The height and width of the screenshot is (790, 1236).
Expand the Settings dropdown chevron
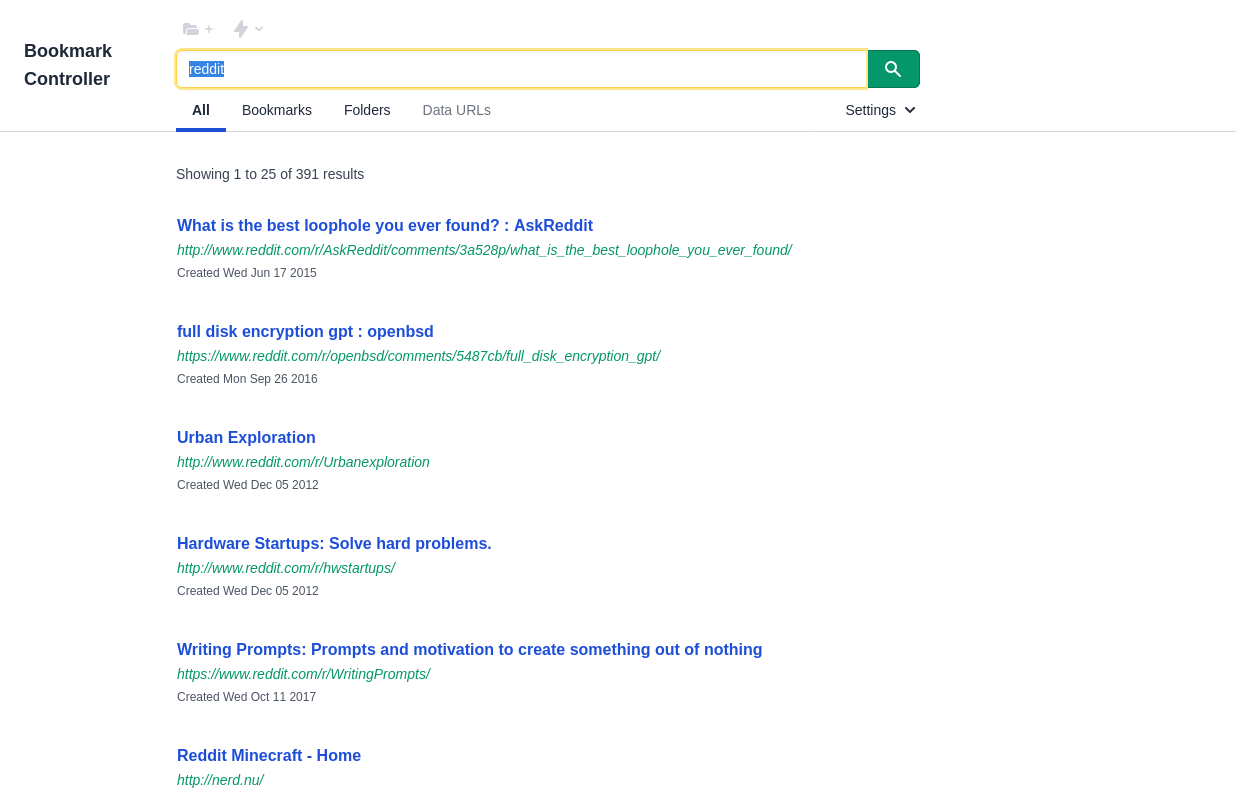pos(909,110)
